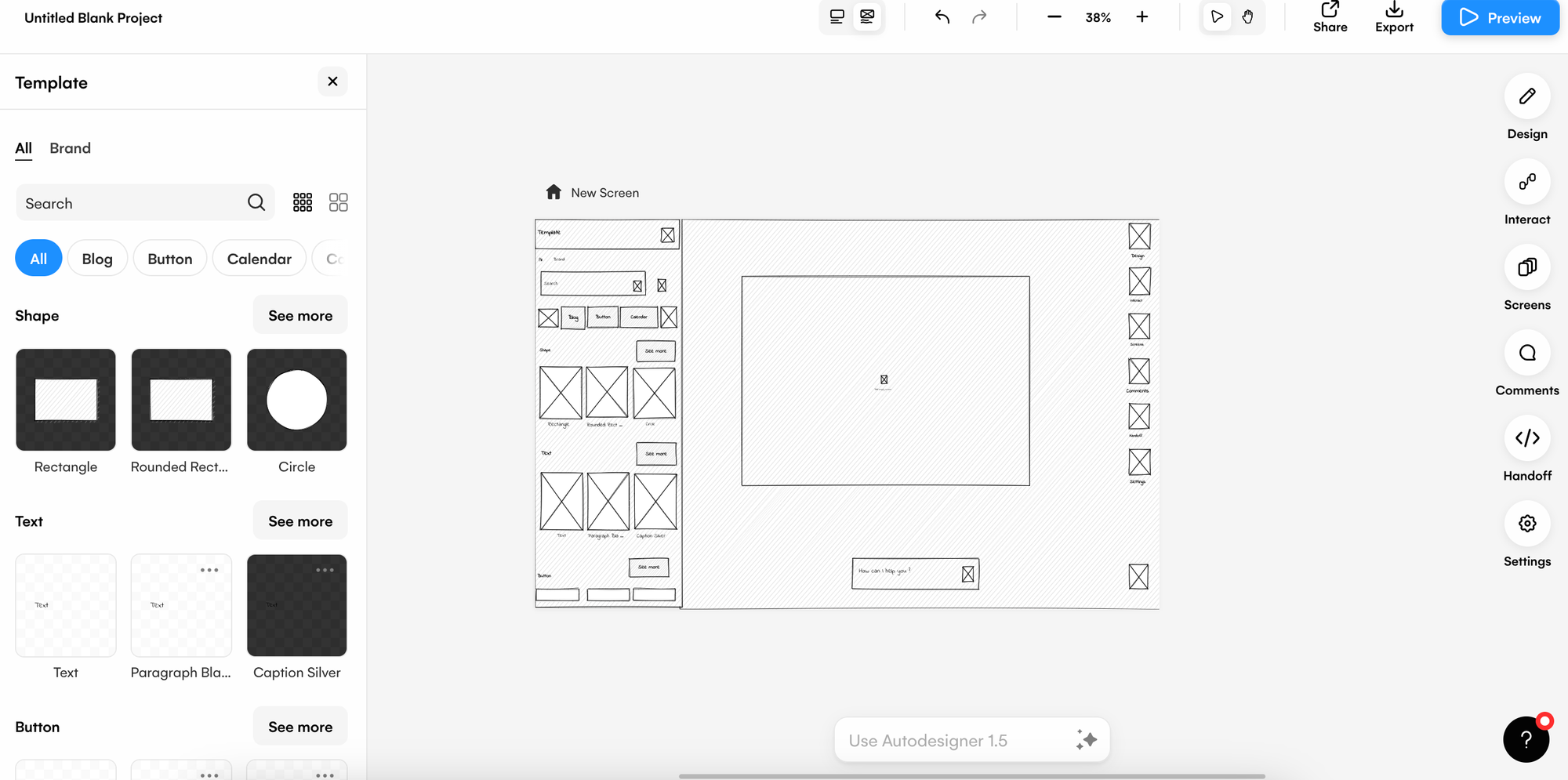1568x780 pixels.
Task: Select the All category chip
Action: (x=38, y=259)
